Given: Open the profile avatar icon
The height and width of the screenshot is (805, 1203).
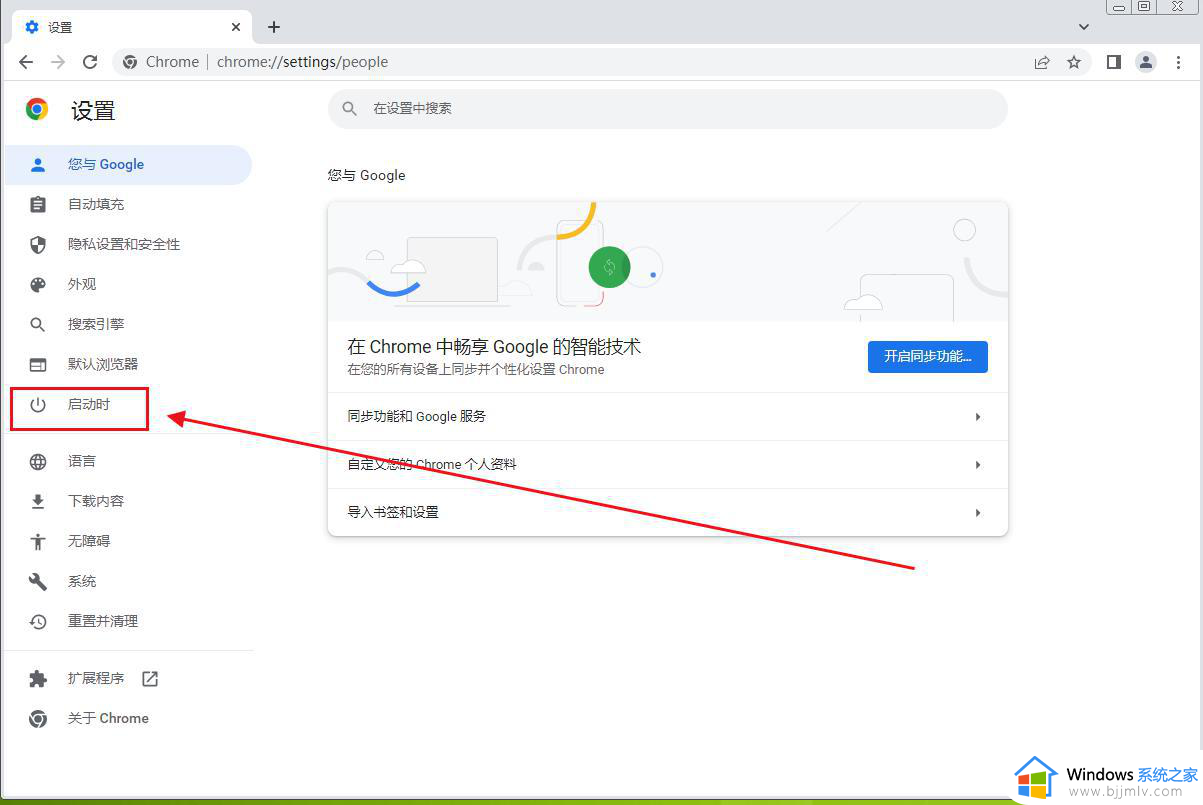Looking at the screenshot, I should pos(1146,62).
